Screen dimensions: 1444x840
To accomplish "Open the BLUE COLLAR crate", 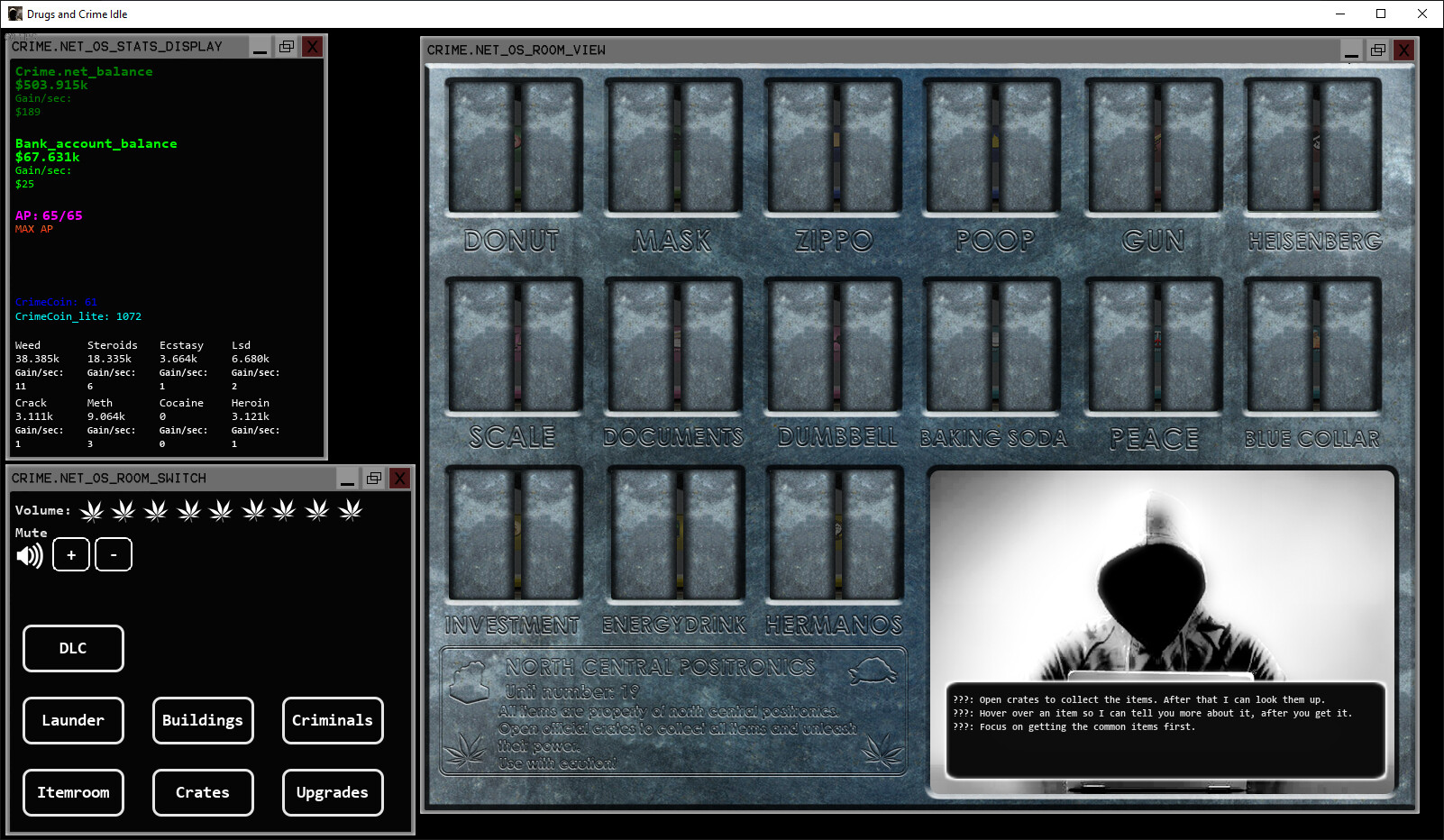I will pos(1311,342).
